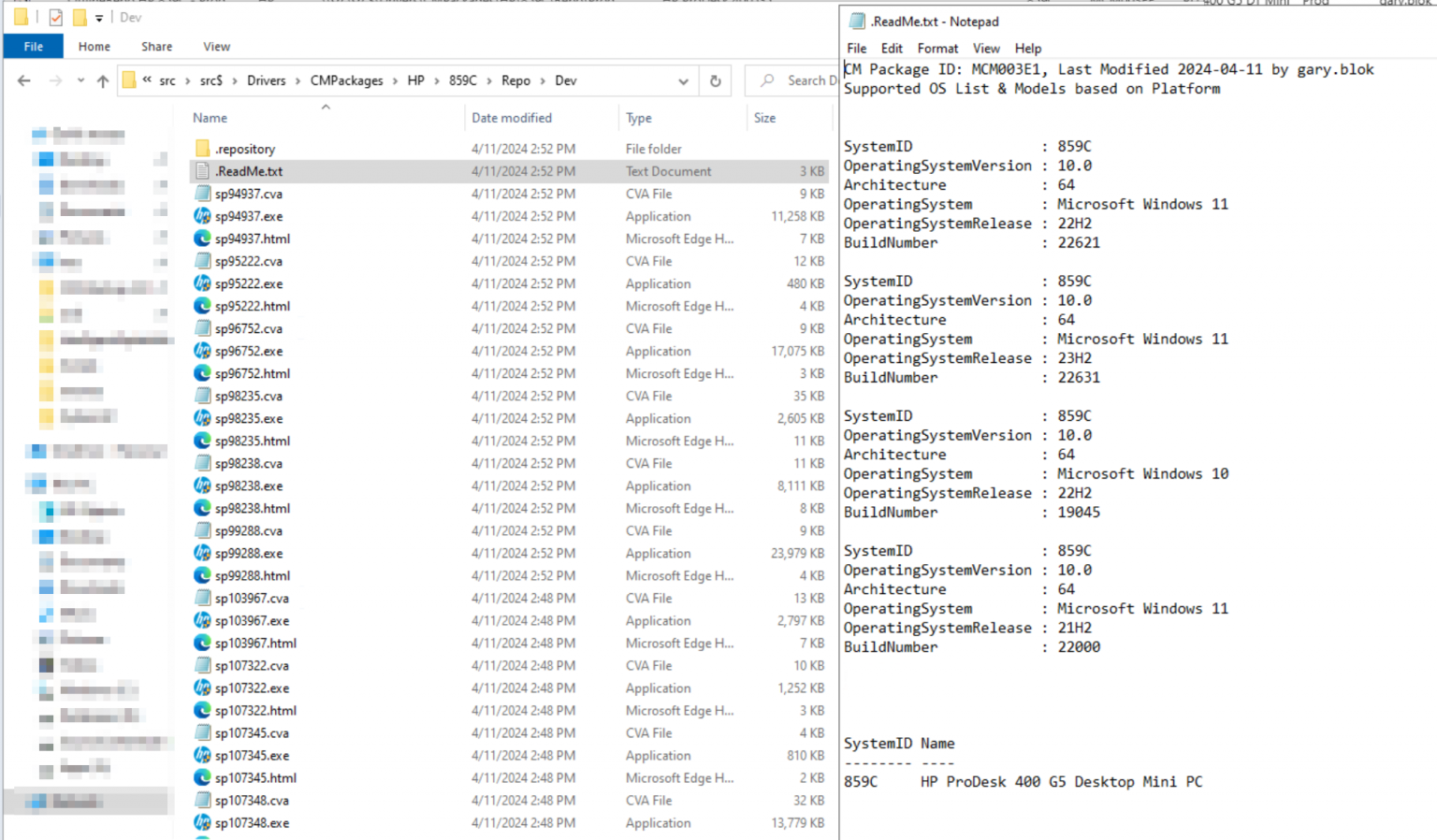This screenshot has height=840, width=1437.
Task: Open Notepad's Format menu
Action: (x=937, y=49)
